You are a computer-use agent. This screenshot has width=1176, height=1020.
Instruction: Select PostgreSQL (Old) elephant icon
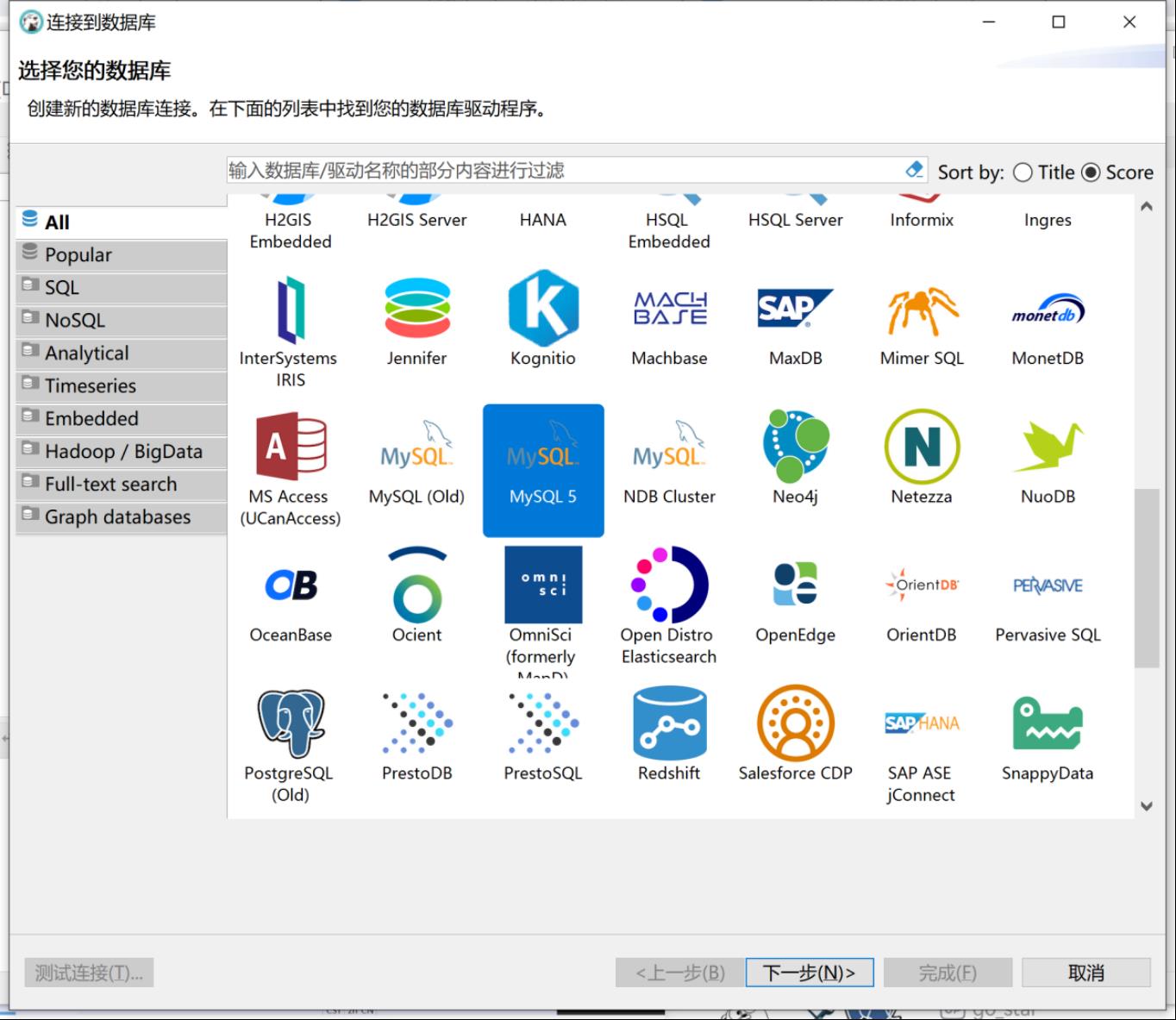[x=291, y=723]
